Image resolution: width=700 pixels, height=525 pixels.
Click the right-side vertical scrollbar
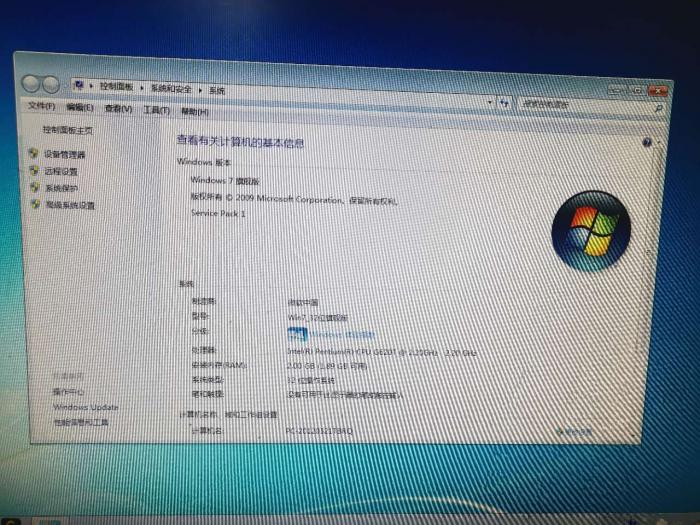(x=650, y=286)
